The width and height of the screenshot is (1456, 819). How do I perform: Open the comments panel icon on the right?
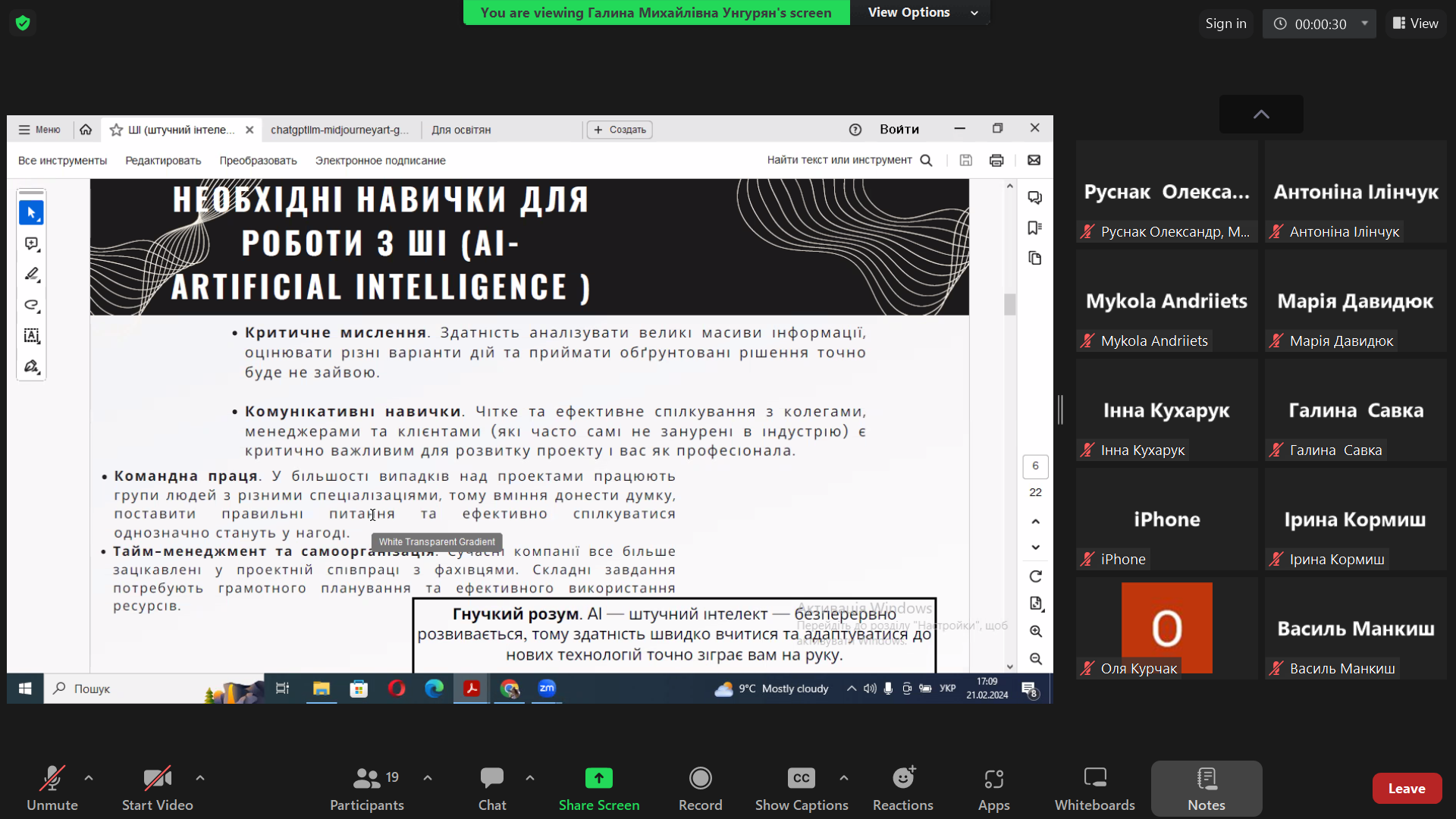1035,197
